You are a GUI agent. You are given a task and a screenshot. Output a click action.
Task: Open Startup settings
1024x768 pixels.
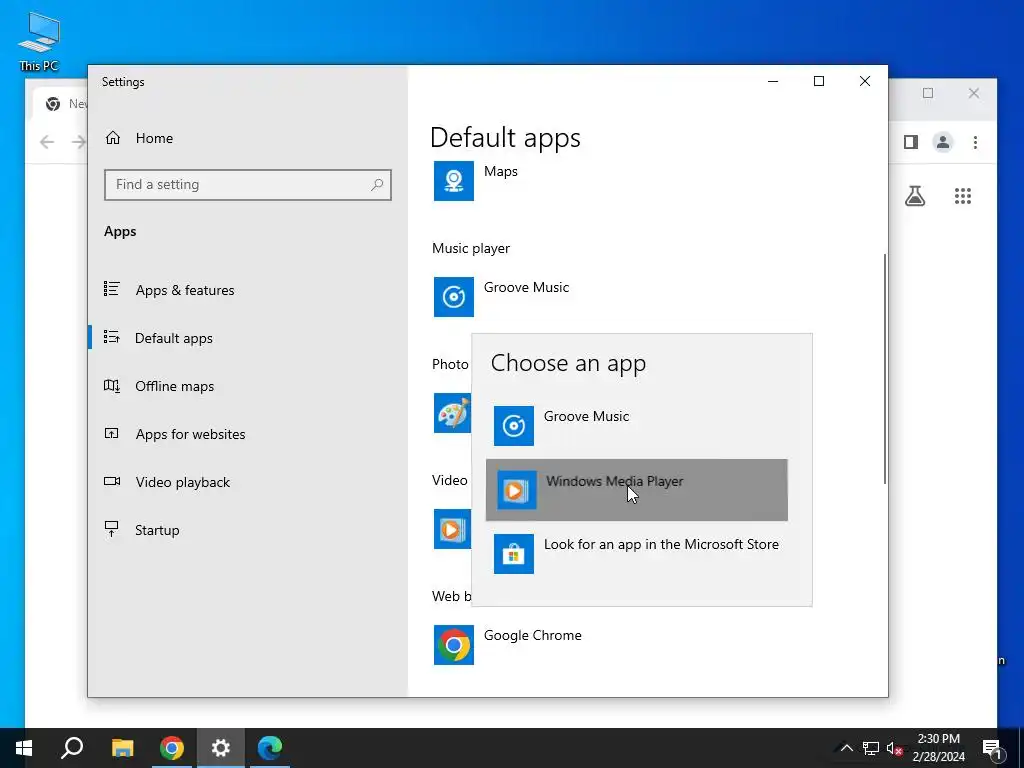coord(248,530)
